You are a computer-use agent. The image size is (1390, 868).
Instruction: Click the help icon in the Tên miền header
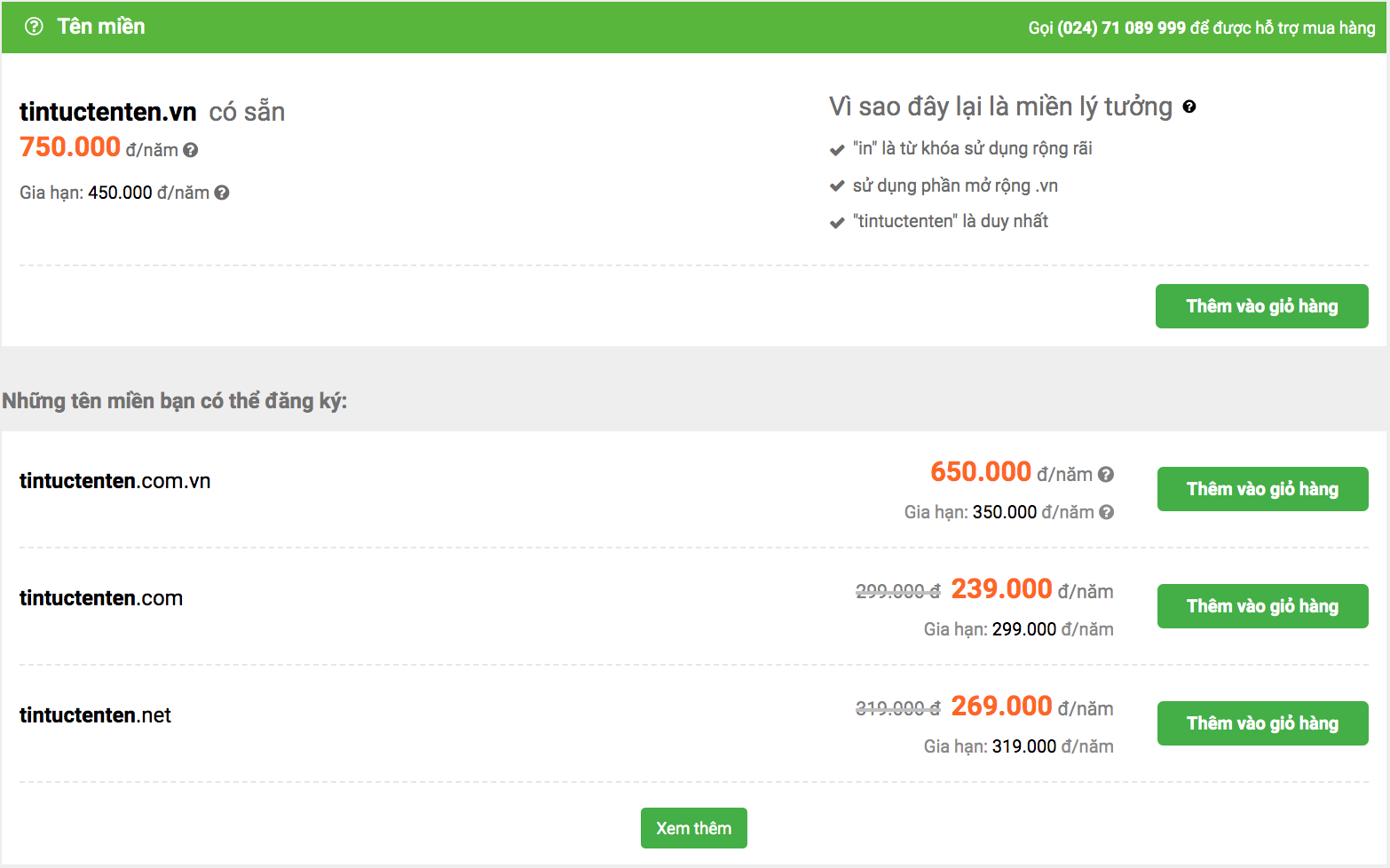(x=33, y=27)
